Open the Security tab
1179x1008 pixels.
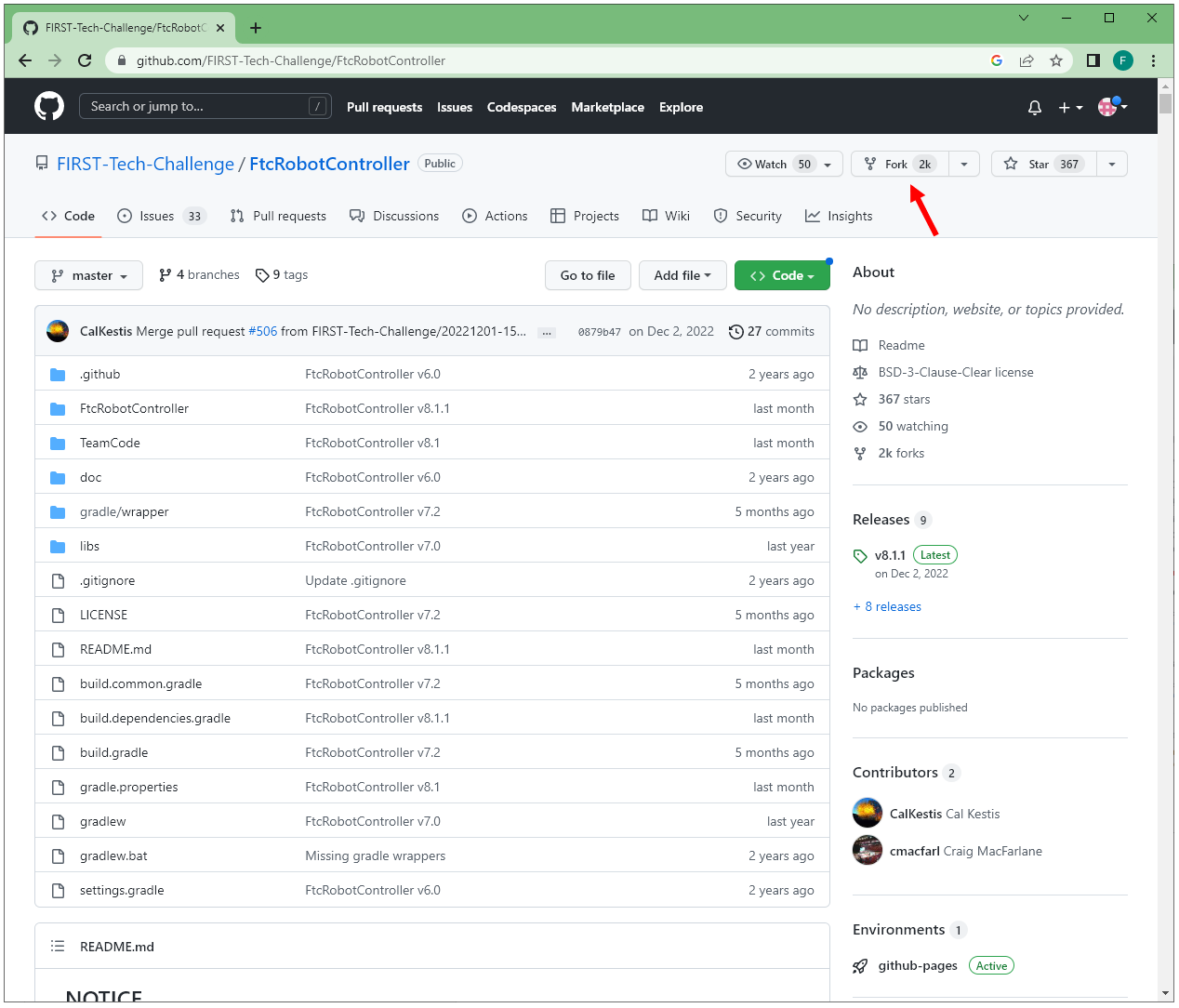(x=748, y=216)
